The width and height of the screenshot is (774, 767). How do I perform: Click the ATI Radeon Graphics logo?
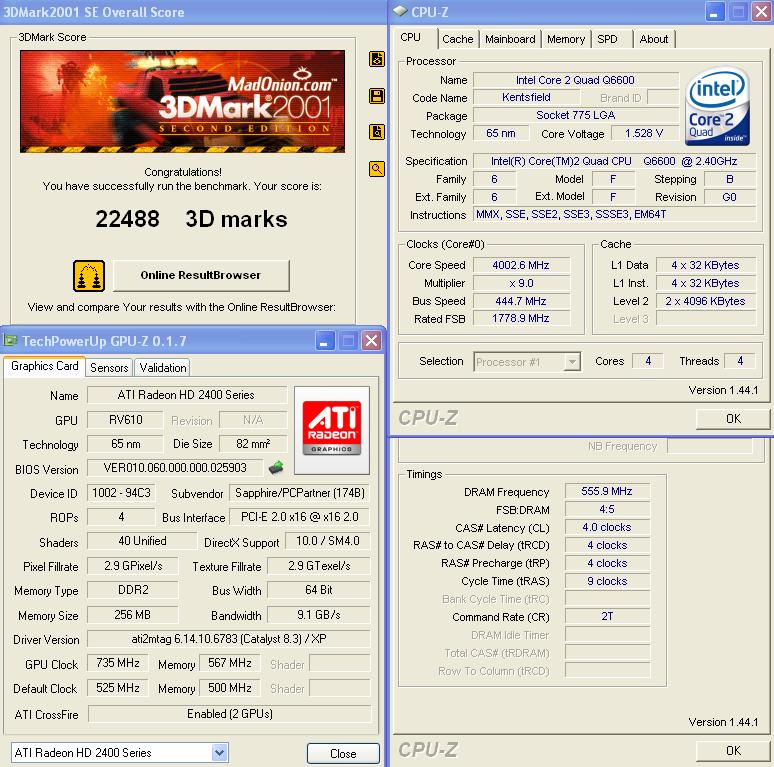point(332,430)
